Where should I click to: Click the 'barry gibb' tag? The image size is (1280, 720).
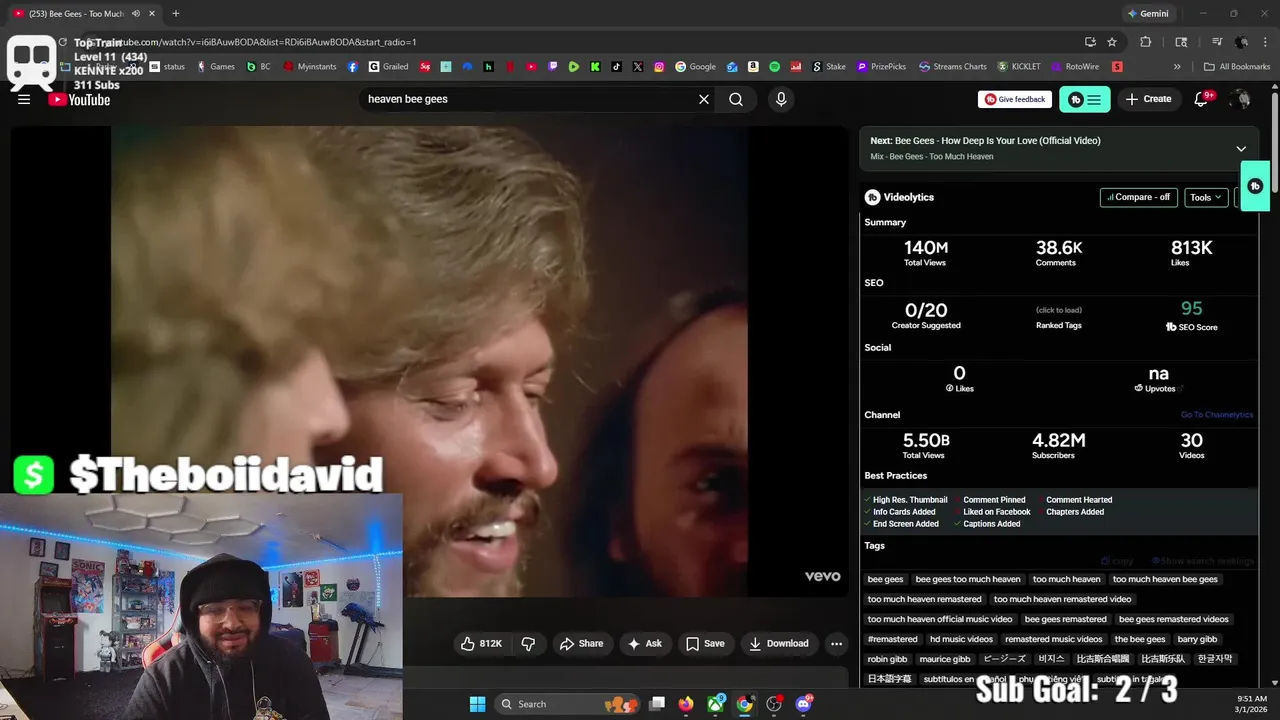(1197, 639)
